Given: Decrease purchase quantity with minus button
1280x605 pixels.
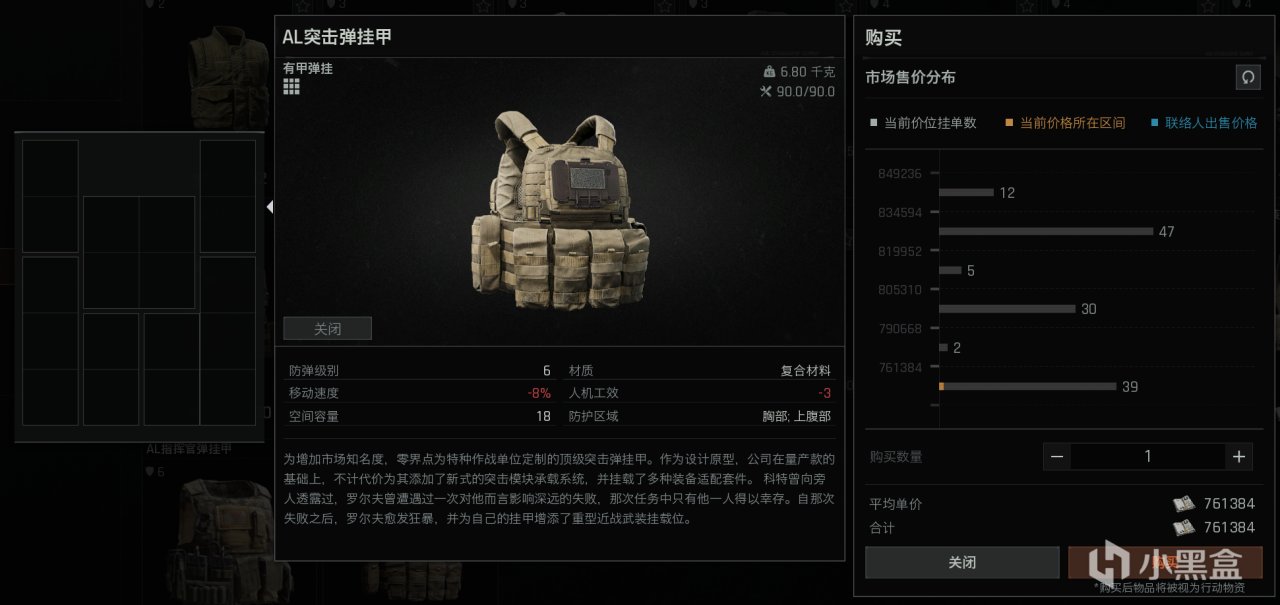Looking at the screenshot, I should (1057, 456).
